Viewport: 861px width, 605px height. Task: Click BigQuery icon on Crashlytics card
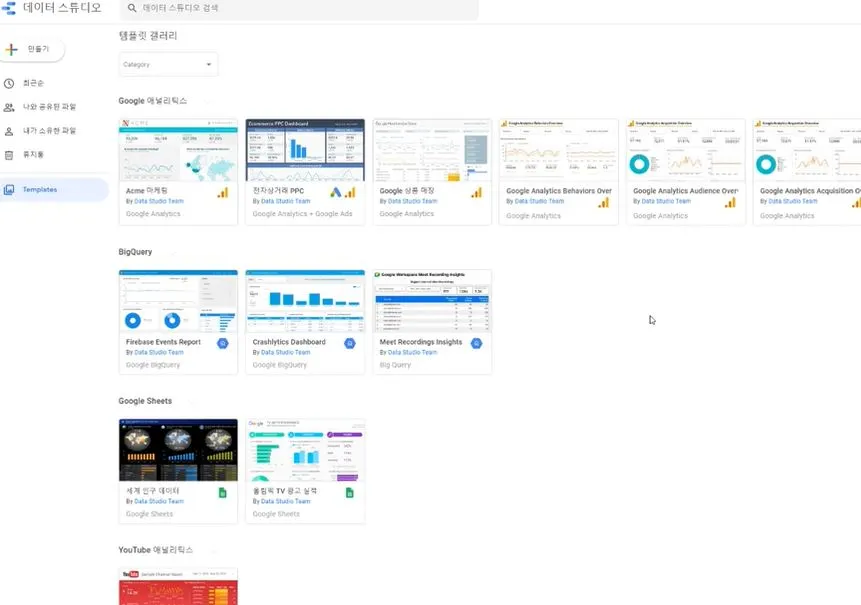click(350, 344)
